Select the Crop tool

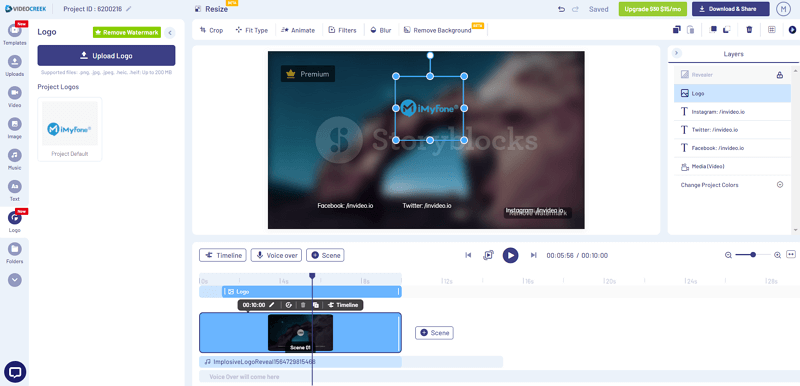click(x=211, y=30)
